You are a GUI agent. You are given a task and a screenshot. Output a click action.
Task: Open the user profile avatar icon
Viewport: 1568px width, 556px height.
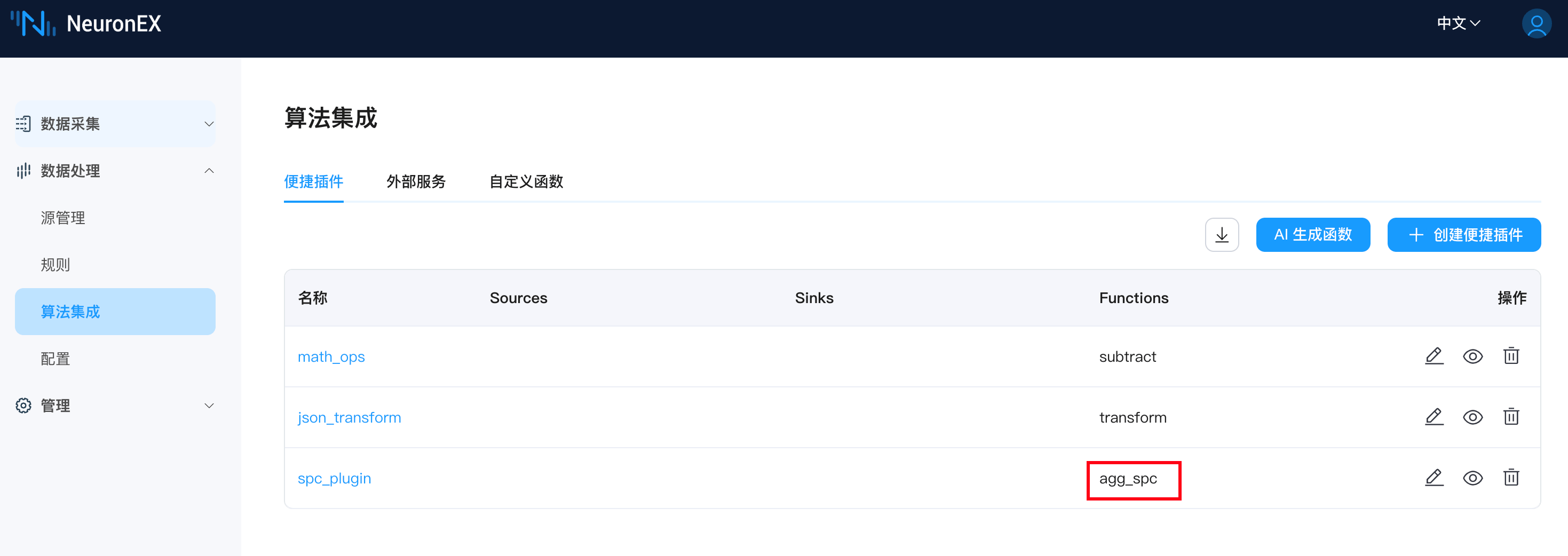pos(1536,23)
